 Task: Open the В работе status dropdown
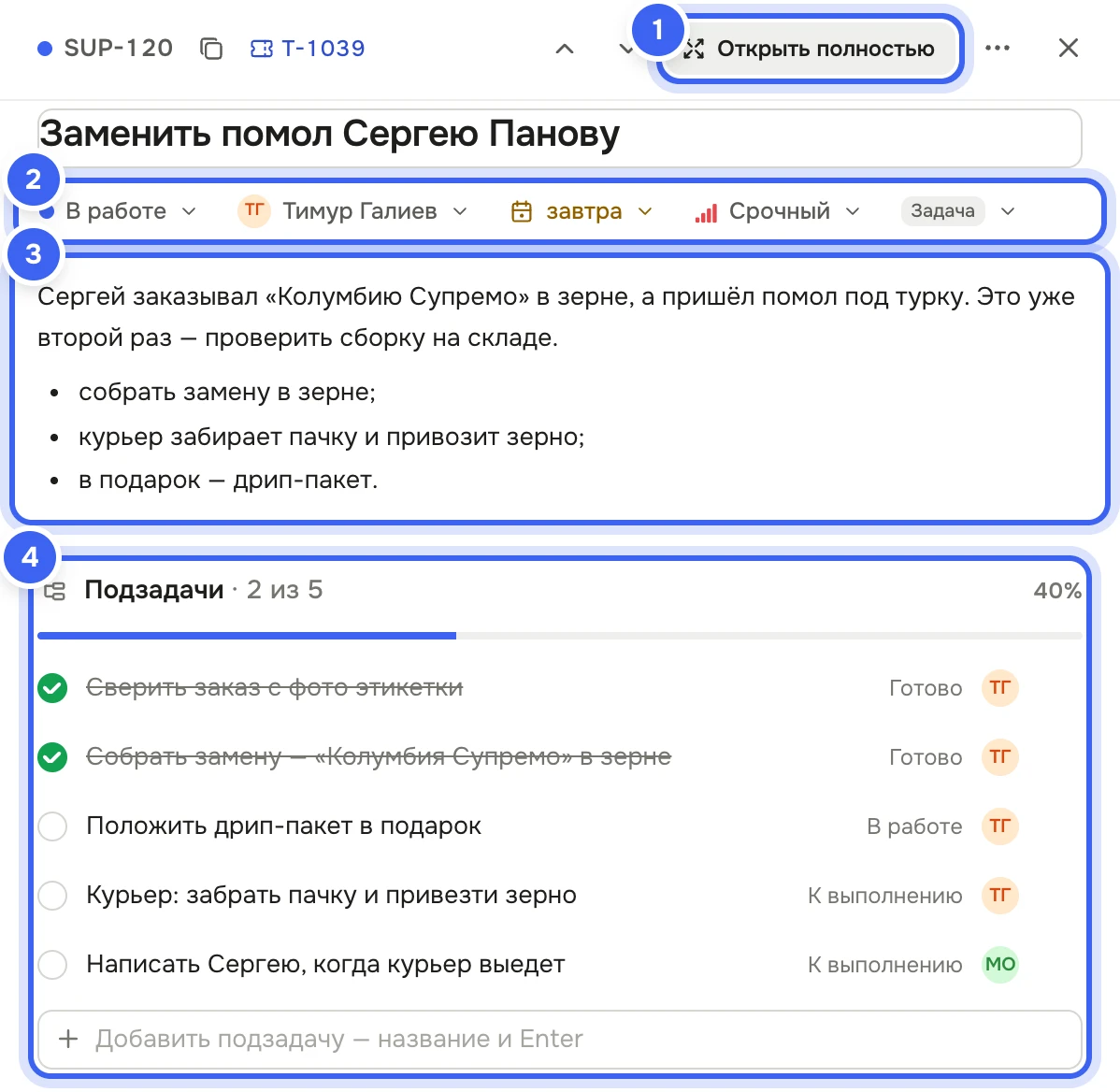pos(118,211)
